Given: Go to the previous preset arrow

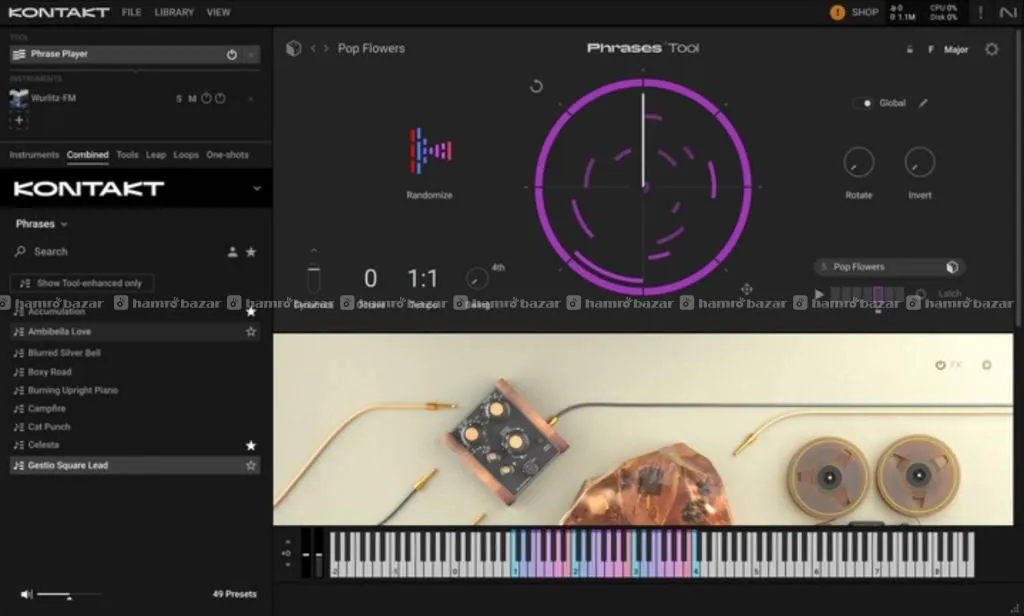Looking at the screenshot, I should tap(313, 48).
